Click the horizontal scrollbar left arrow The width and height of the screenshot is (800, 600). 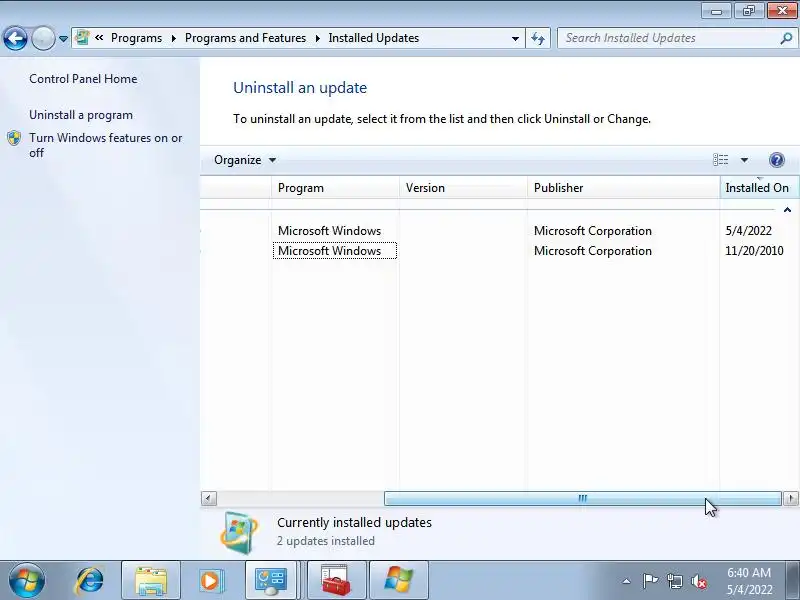(209, 498)
